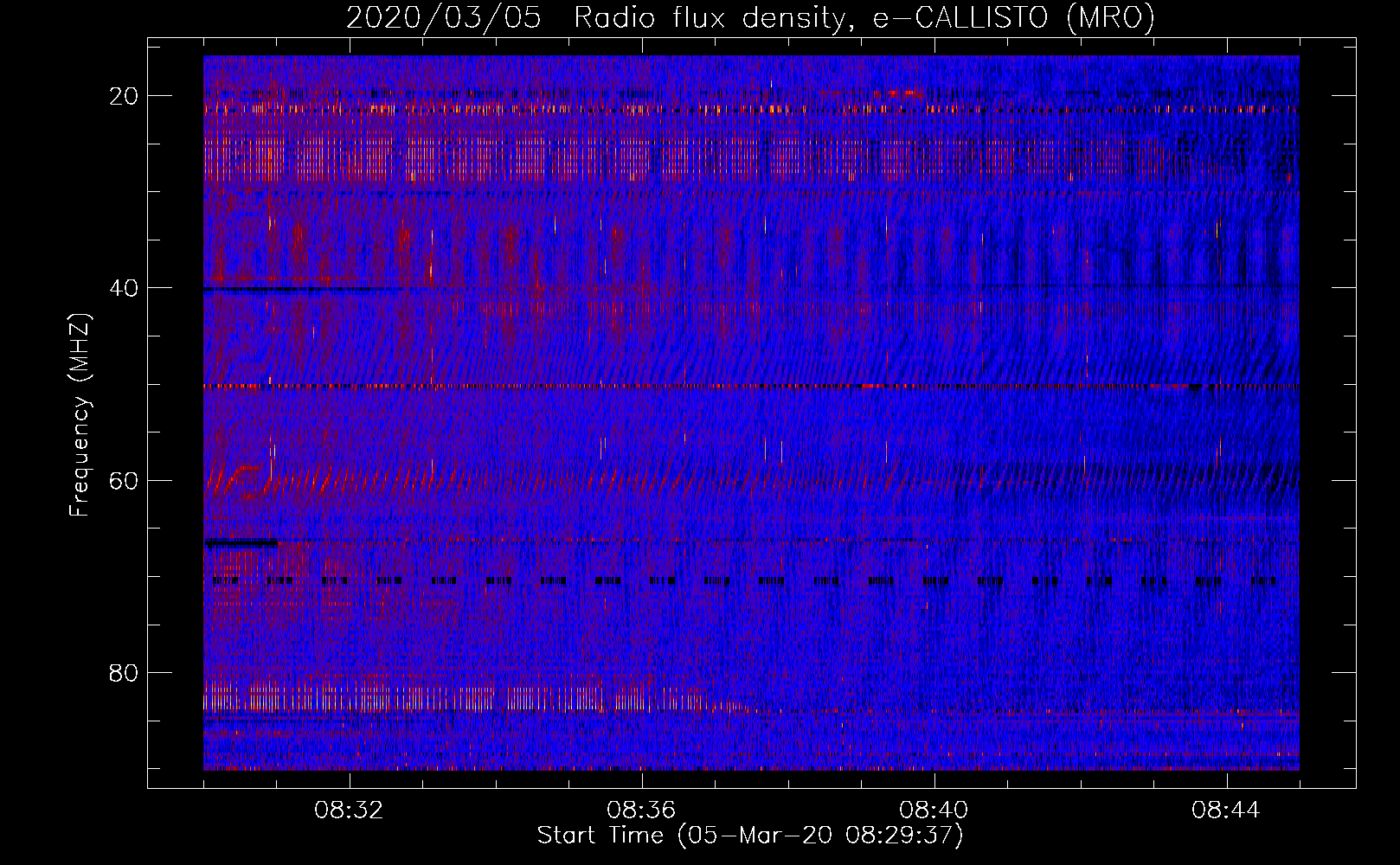This screenshot has height=865, width=1400.
Task: Click the 'Start Time (05-Mar-20 08:29:37)' label
Action: (x=750, y=836)
